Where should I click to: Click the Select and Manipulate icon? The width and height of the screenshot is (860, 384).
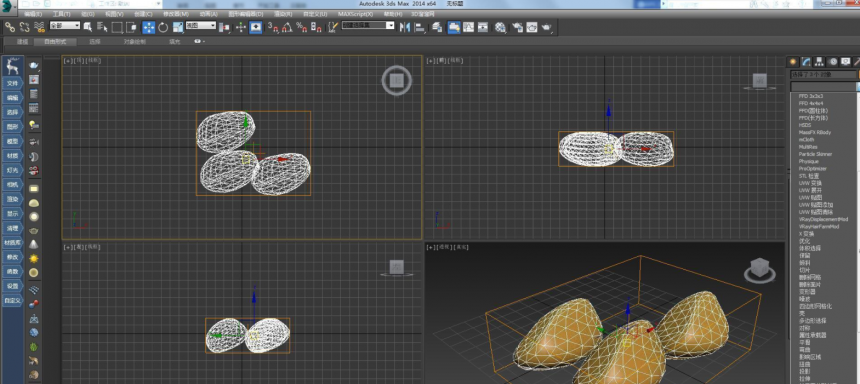click(x=241, y=27)
